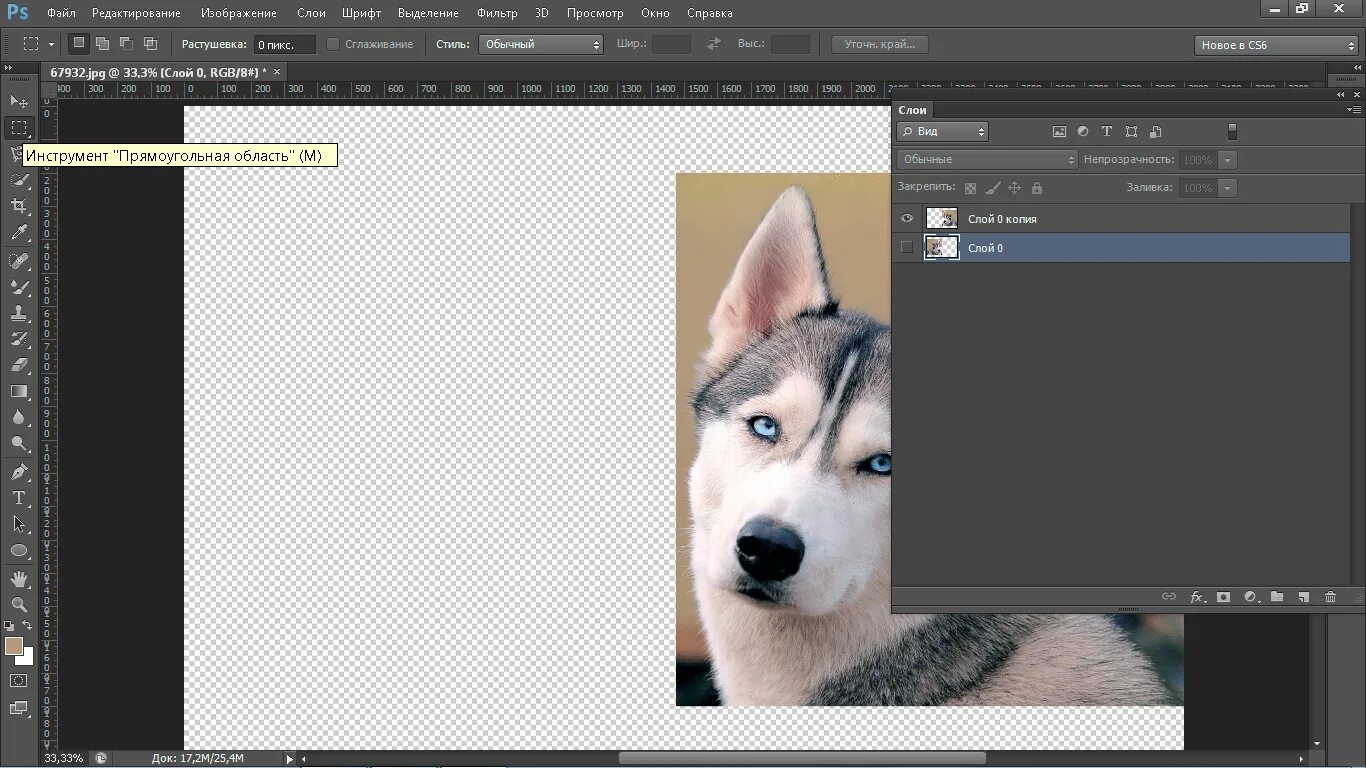
Task: Add a layer mask from the Layers panel footer
Action: click(1223, 597)
